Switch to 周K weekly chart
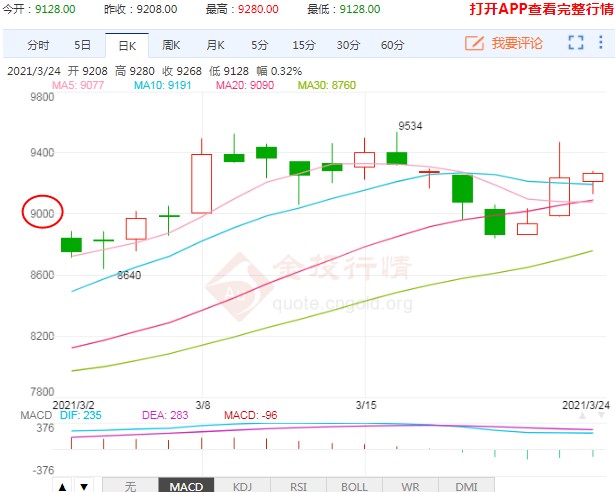The width and height of the screenshot is (616, 492). pyautogui.click(x=171, y=45)
